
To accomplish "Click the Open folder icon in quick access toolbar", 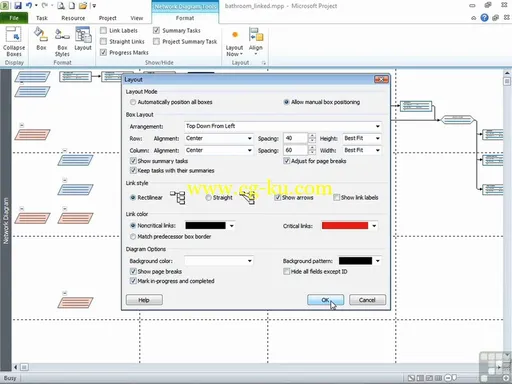I will tap(83, 5).
